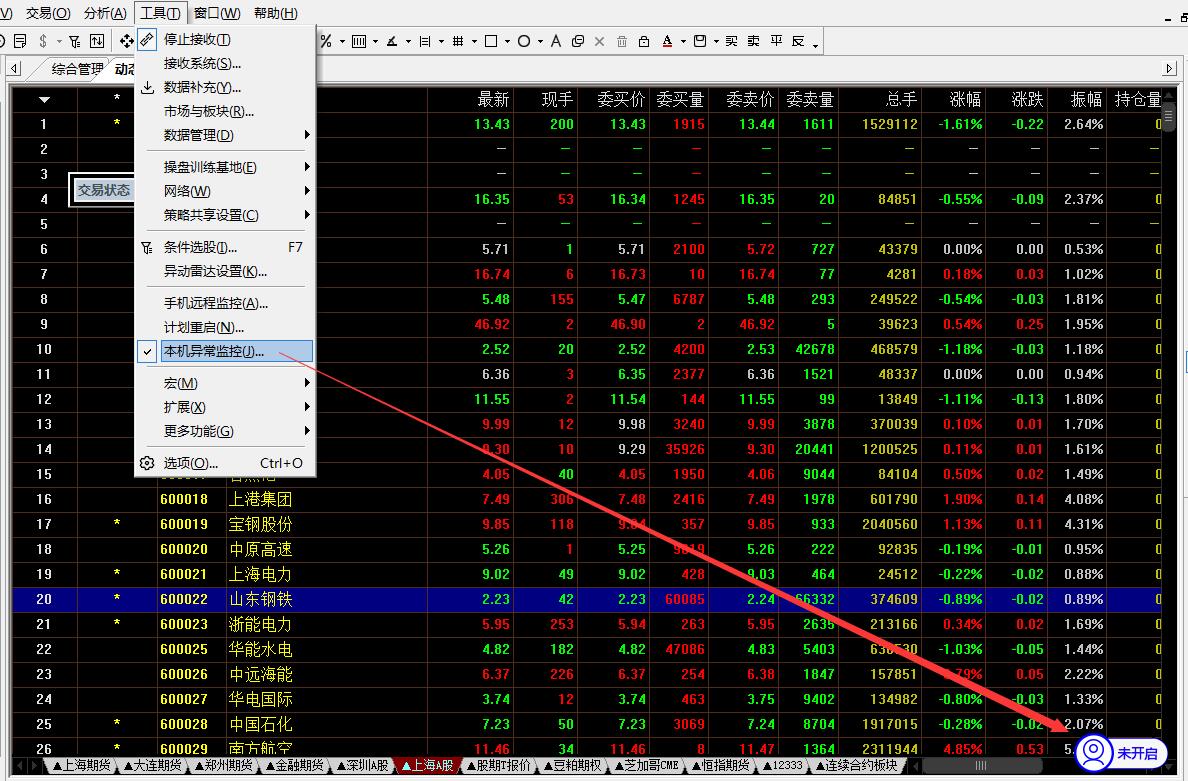Screen dimensions: 1188x781
Task: Select the 山东钢铁 row
Action: tap(587, 599)
